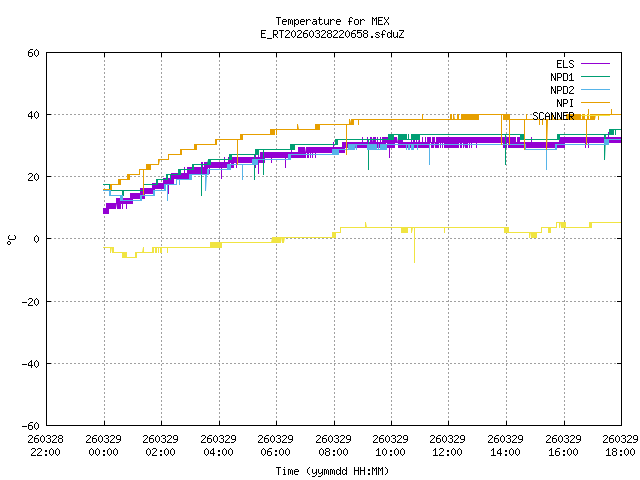Click the orange NPI legend line sample
The image size is (640, 480).
pyautogui.click(x=595, y=103)
